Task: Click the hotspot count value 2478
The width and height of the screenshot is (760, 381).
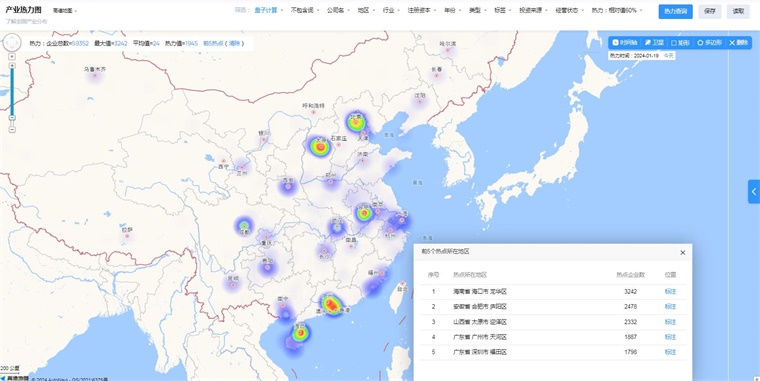Action: [631, 306]
